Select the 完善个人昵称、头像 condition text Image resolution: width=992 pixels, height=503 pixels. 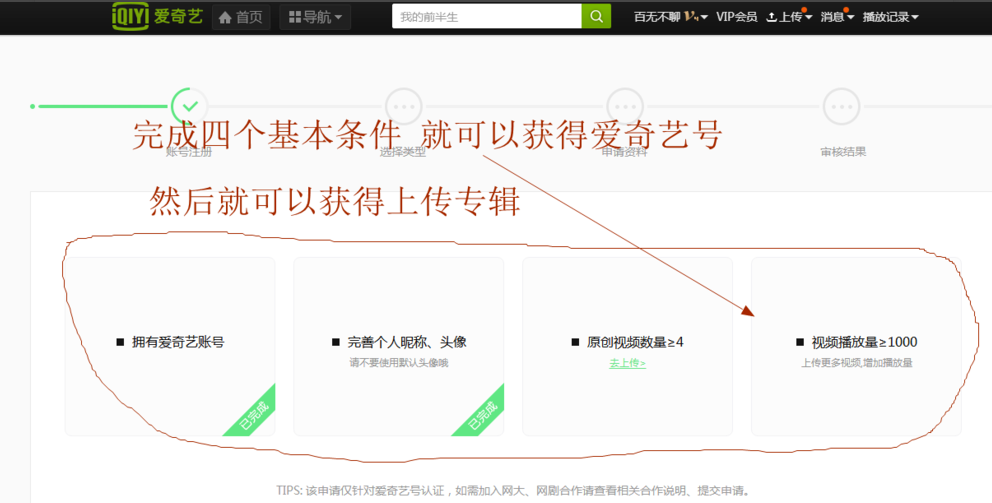pyautogui.click(x=407, y=342)
